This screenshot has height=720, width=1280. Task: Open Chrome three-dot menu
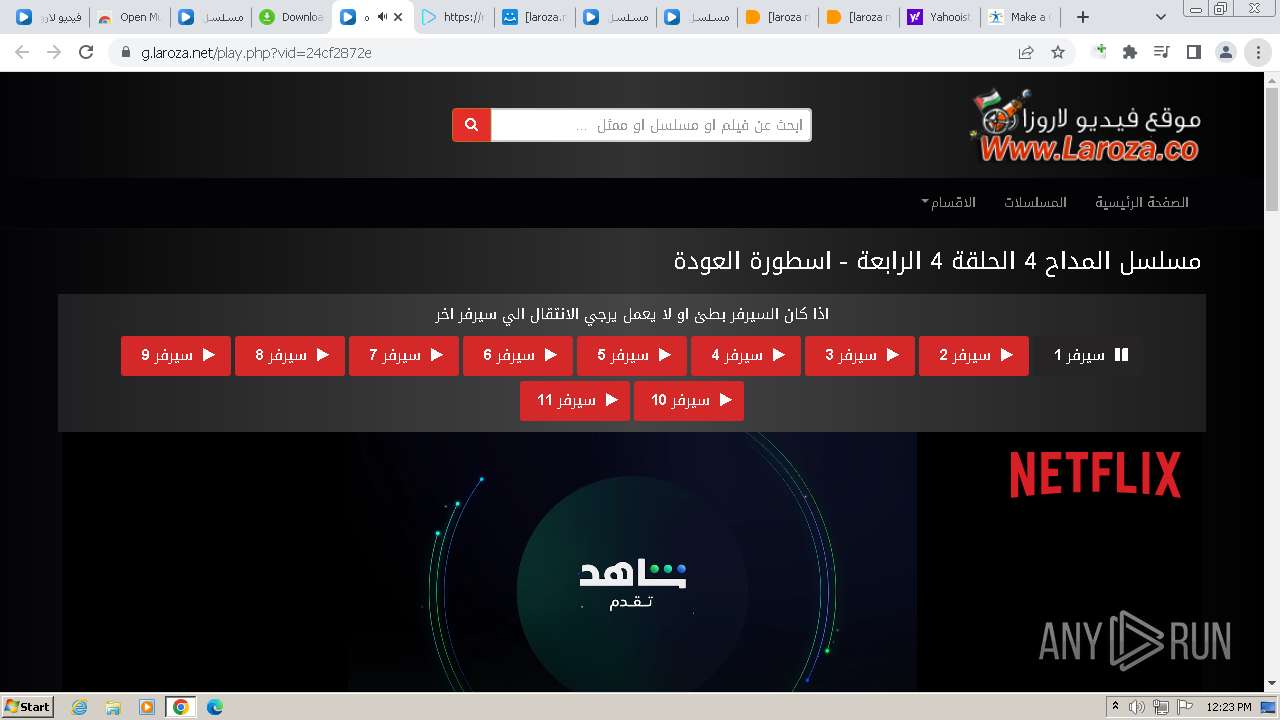1258,52
